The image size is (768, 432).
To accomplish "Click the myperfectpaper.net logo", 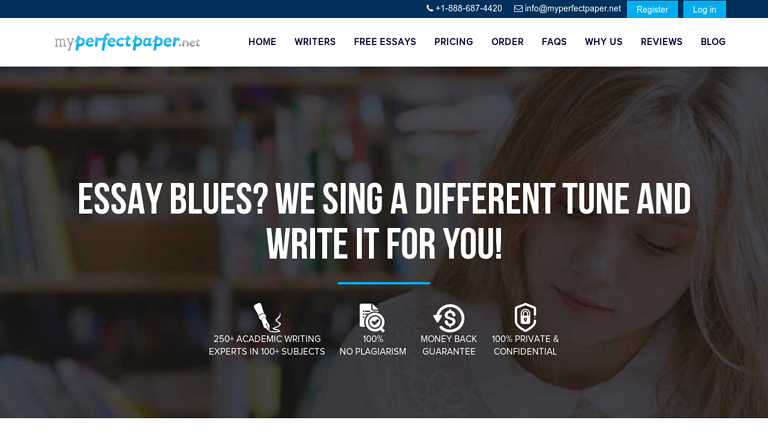I will tap(127, 42).
